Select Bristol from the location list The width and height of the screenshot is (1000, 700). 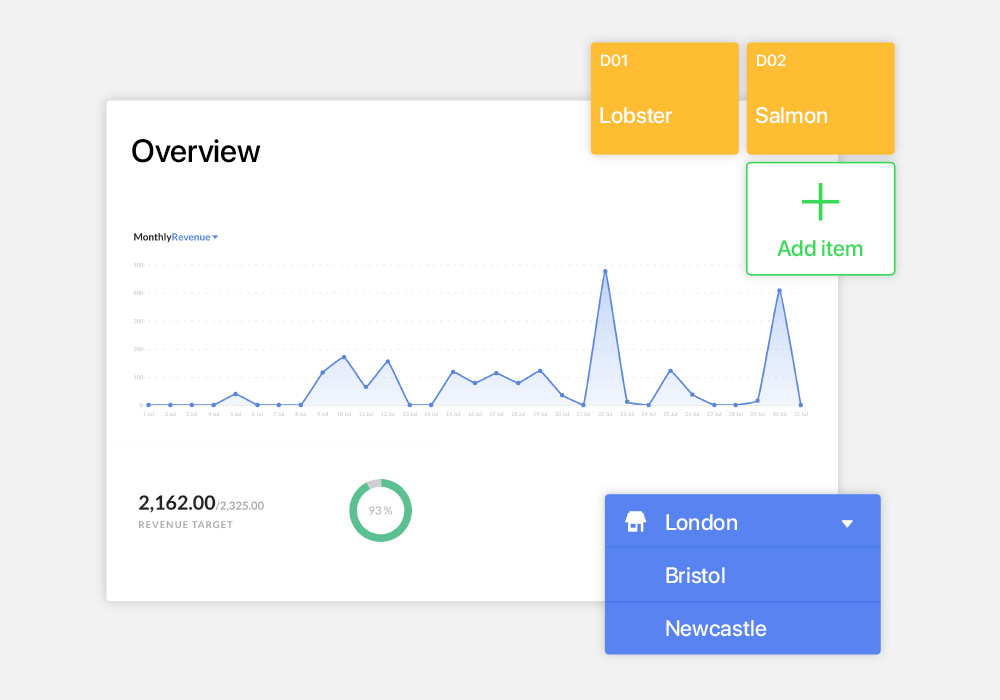click(695, 576)
